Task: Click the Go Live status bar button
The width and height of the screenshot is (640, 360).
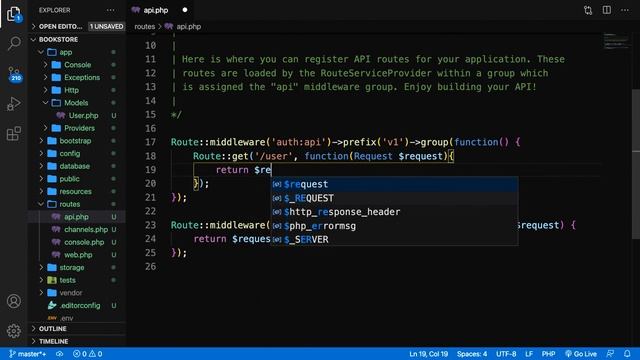Action: pos(581,354)
